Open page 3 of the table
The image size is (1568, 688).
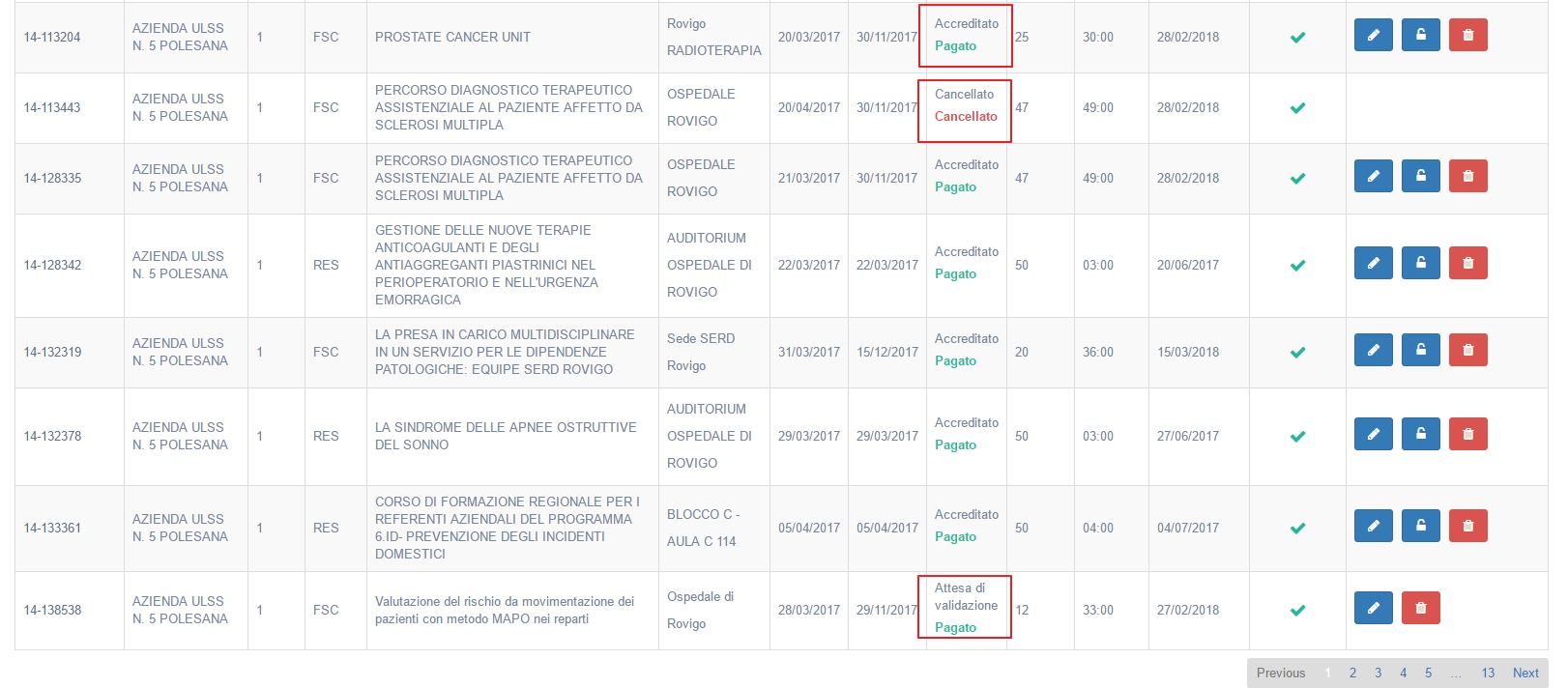tap(1378, 673)
